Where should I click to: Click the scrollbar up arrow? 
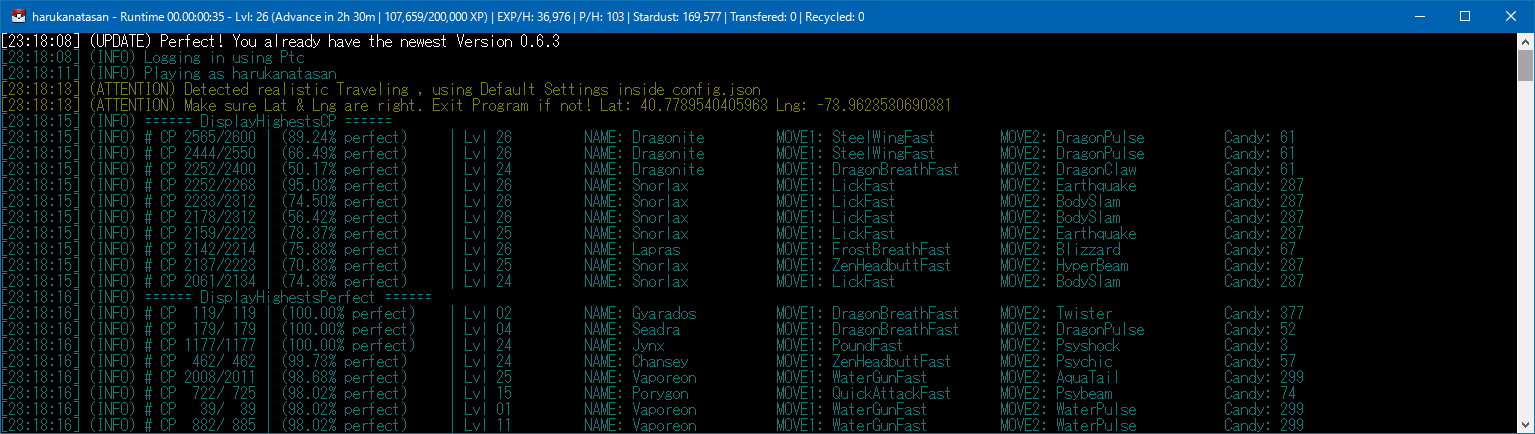click(x=1525, y=41)
